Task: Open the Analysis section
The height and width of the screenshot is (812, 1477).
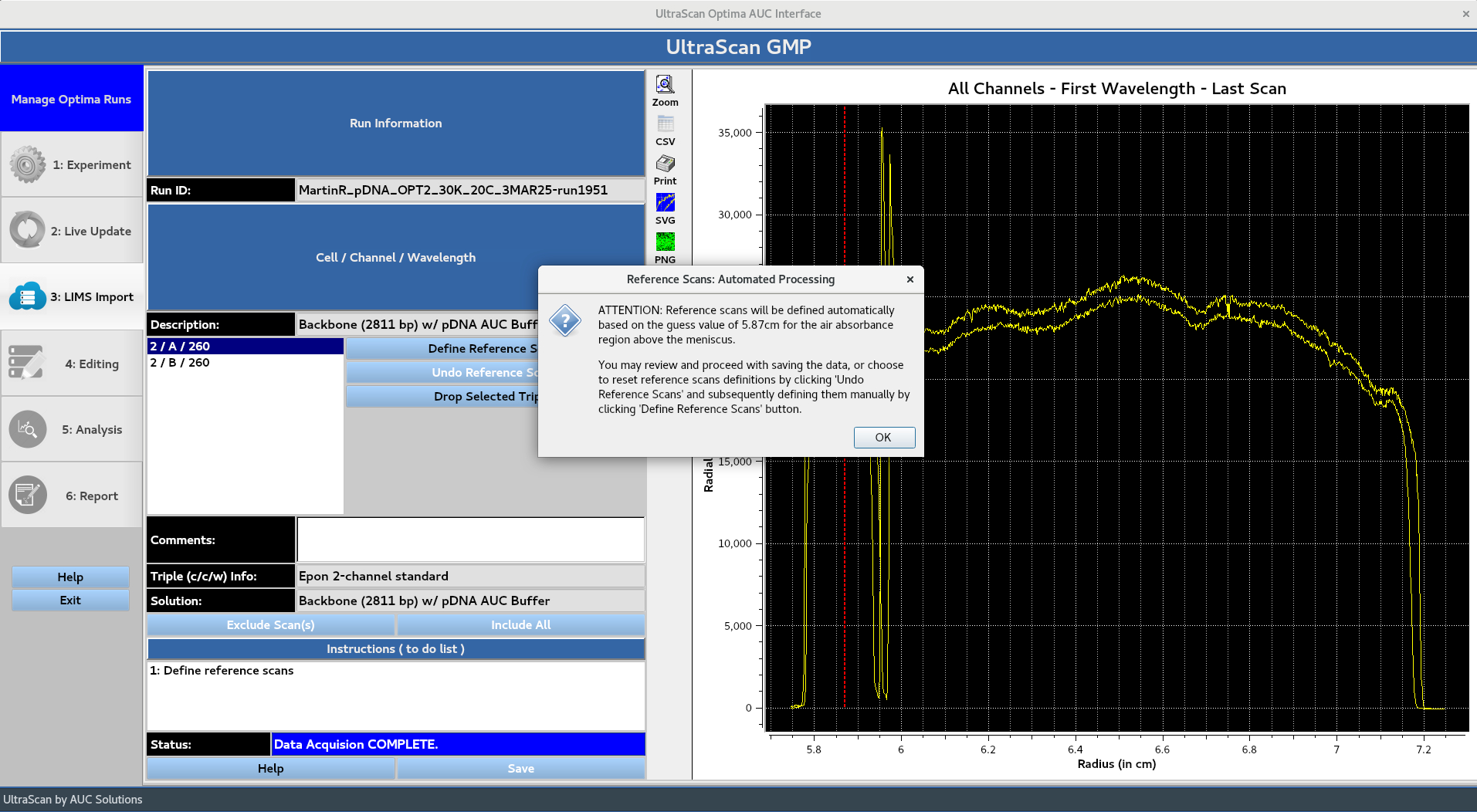Action: [x=72, y=429]
